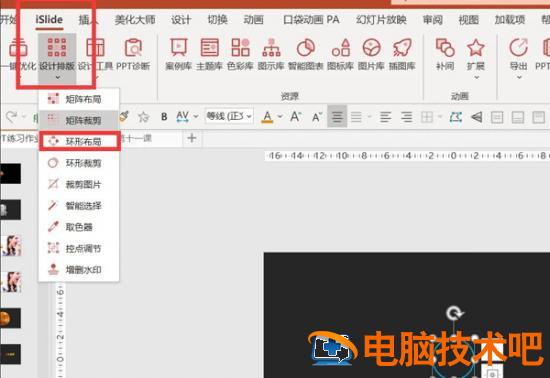The width and height of the screenshot is (550, 378).
Task: Select 增删水印 from the menu
Action: point(79,270)
